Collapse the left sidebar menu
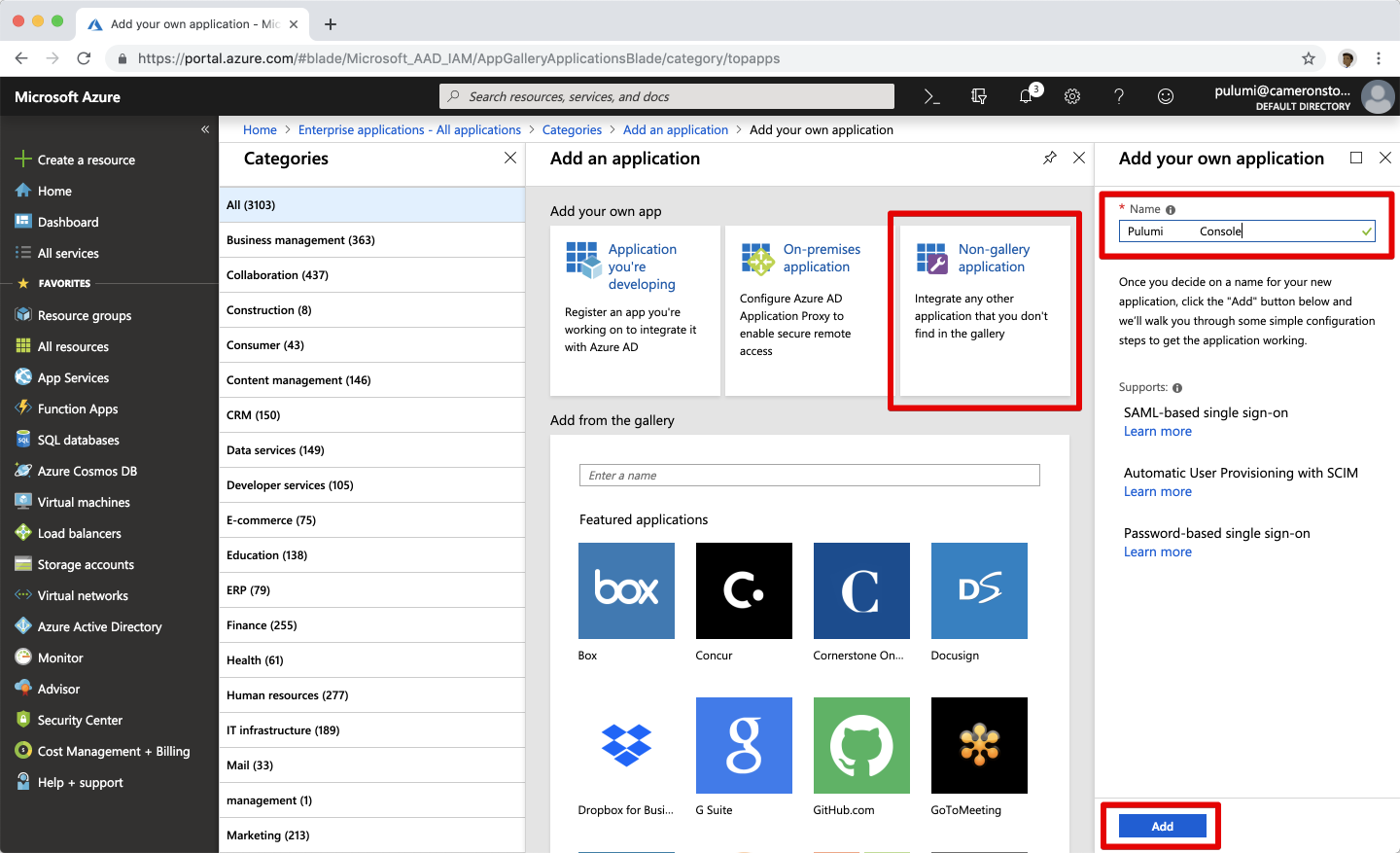Image resolution: width=1400 pixels, height=853 pixels. point(205,129)
